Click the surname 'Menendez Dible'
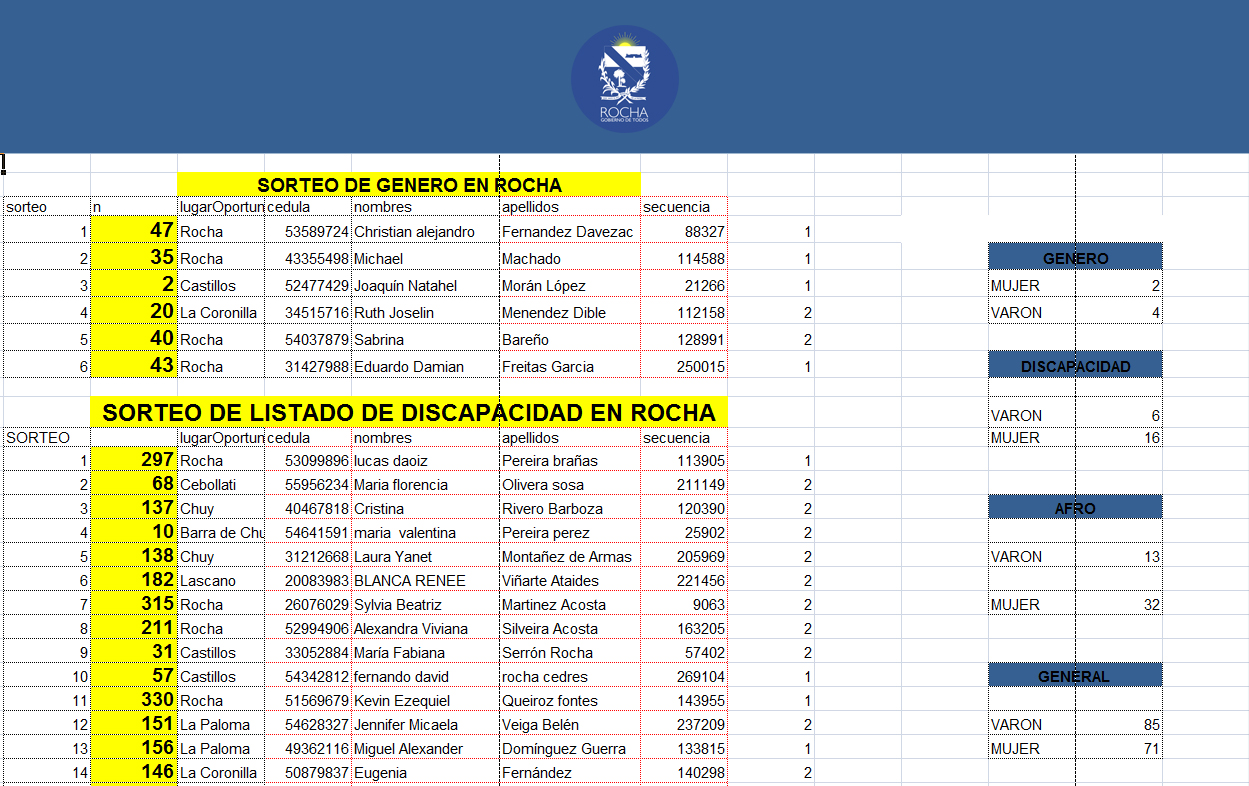Image resolution: width=1249 pixels, height=786 pixels. [554, 312]
